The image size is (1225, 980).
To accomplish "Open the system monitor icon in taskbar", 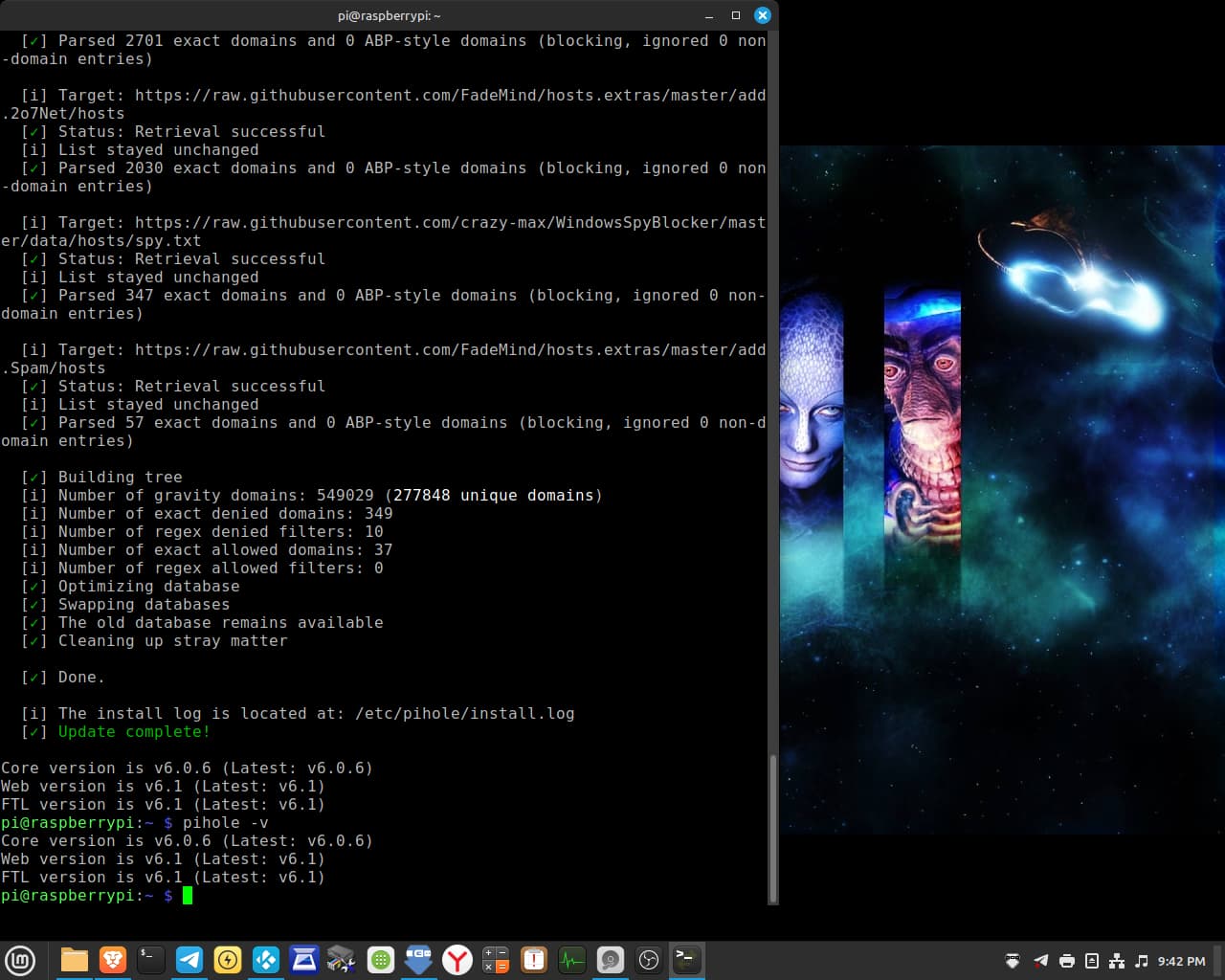I will click(572, 960).
